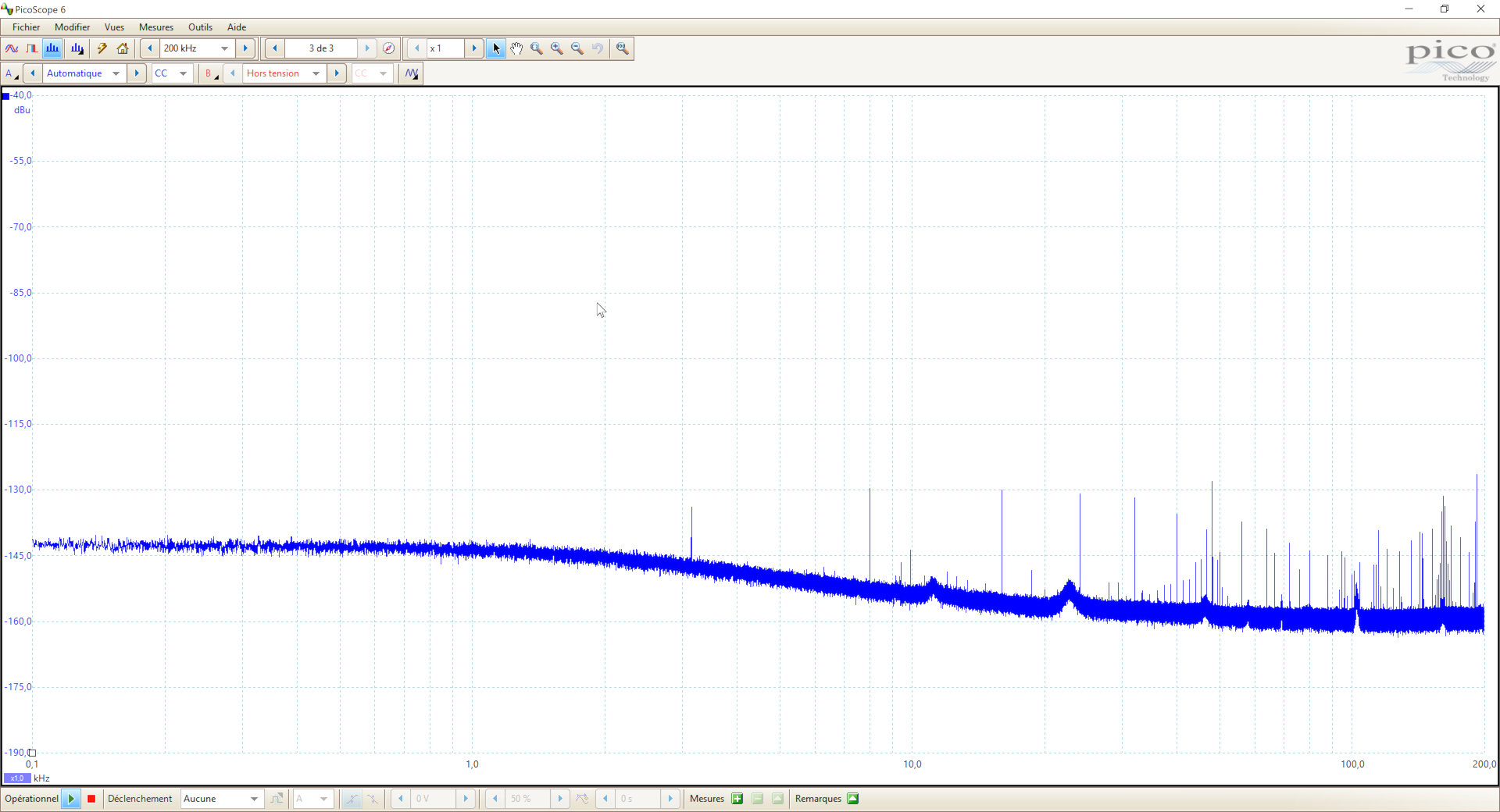
Task: Decrease trigger threshold 0 V arrow
Action: click(x=401, y=799)
